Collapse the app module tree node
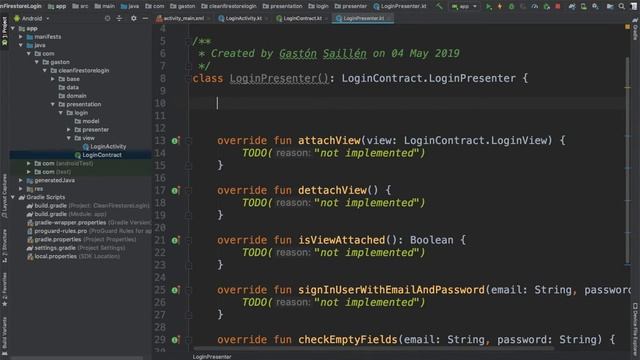 pyautogui.click(x=13, y=29)
